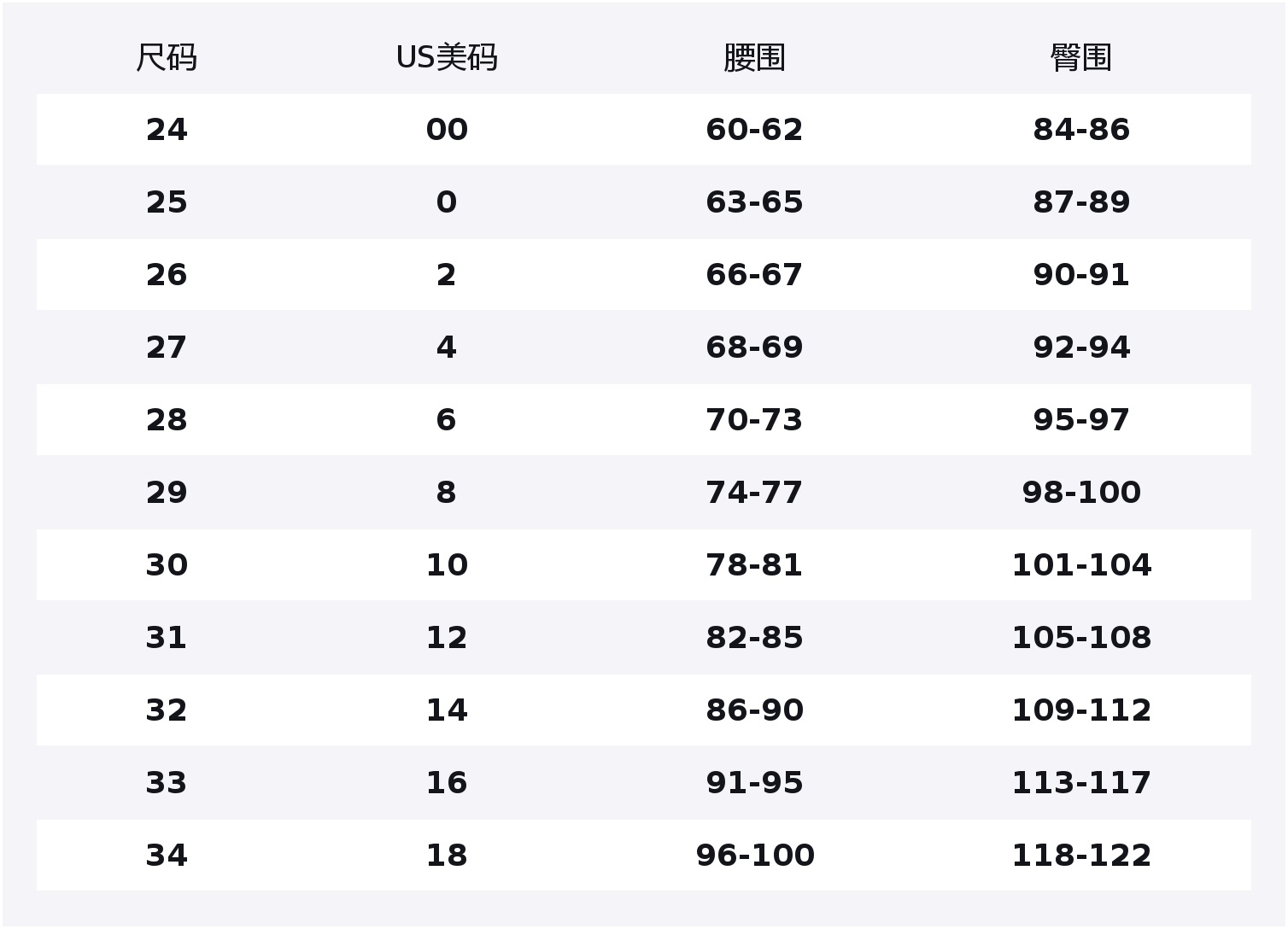The image size is (1288, 929).
Task: Click the US美码 column header
Action: pyautogui.click(x=447, y=58)
